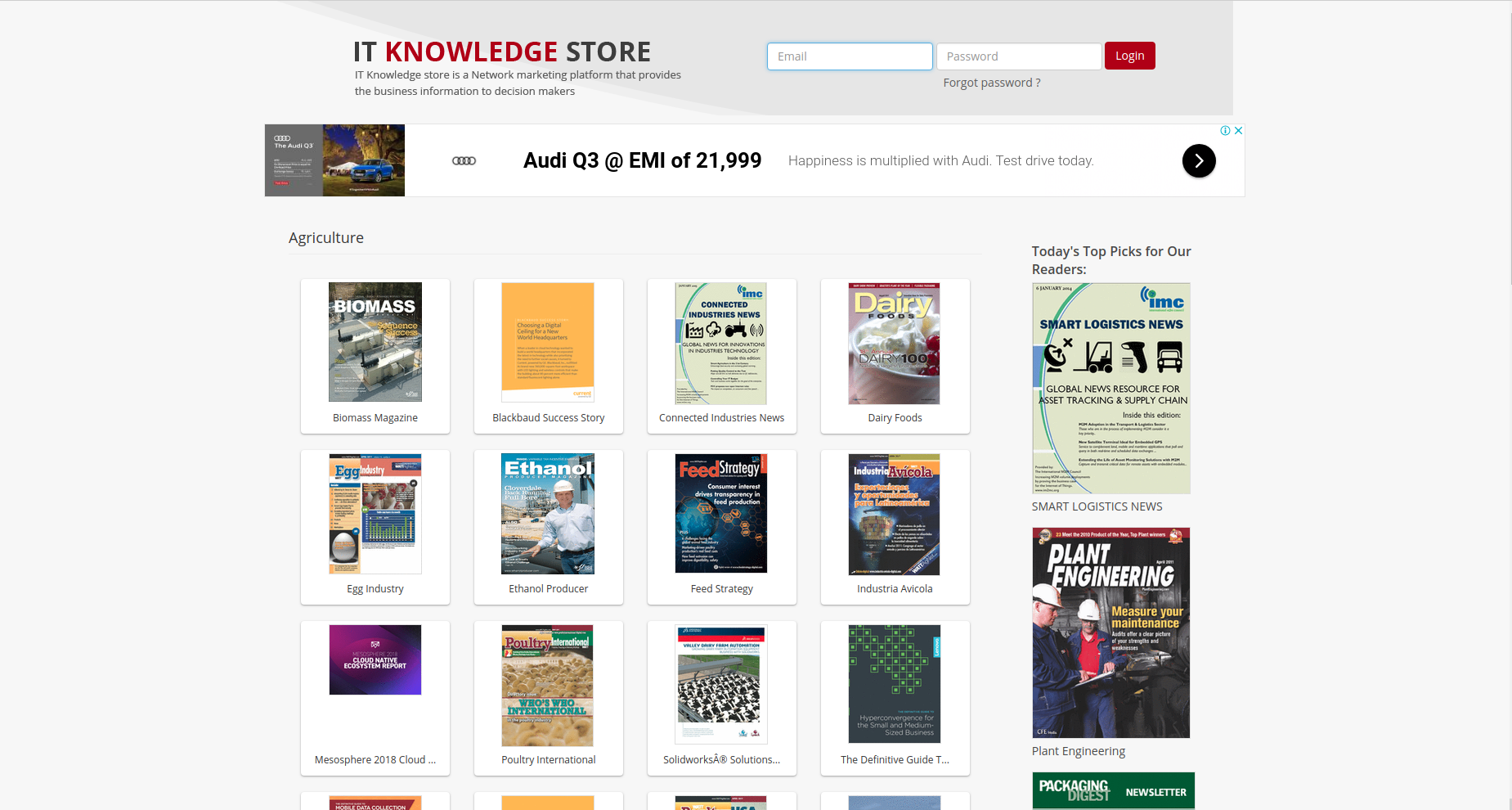
Task: Click the Industria Avicola title link
Action: pyautogui.click(x=895, y=589)
